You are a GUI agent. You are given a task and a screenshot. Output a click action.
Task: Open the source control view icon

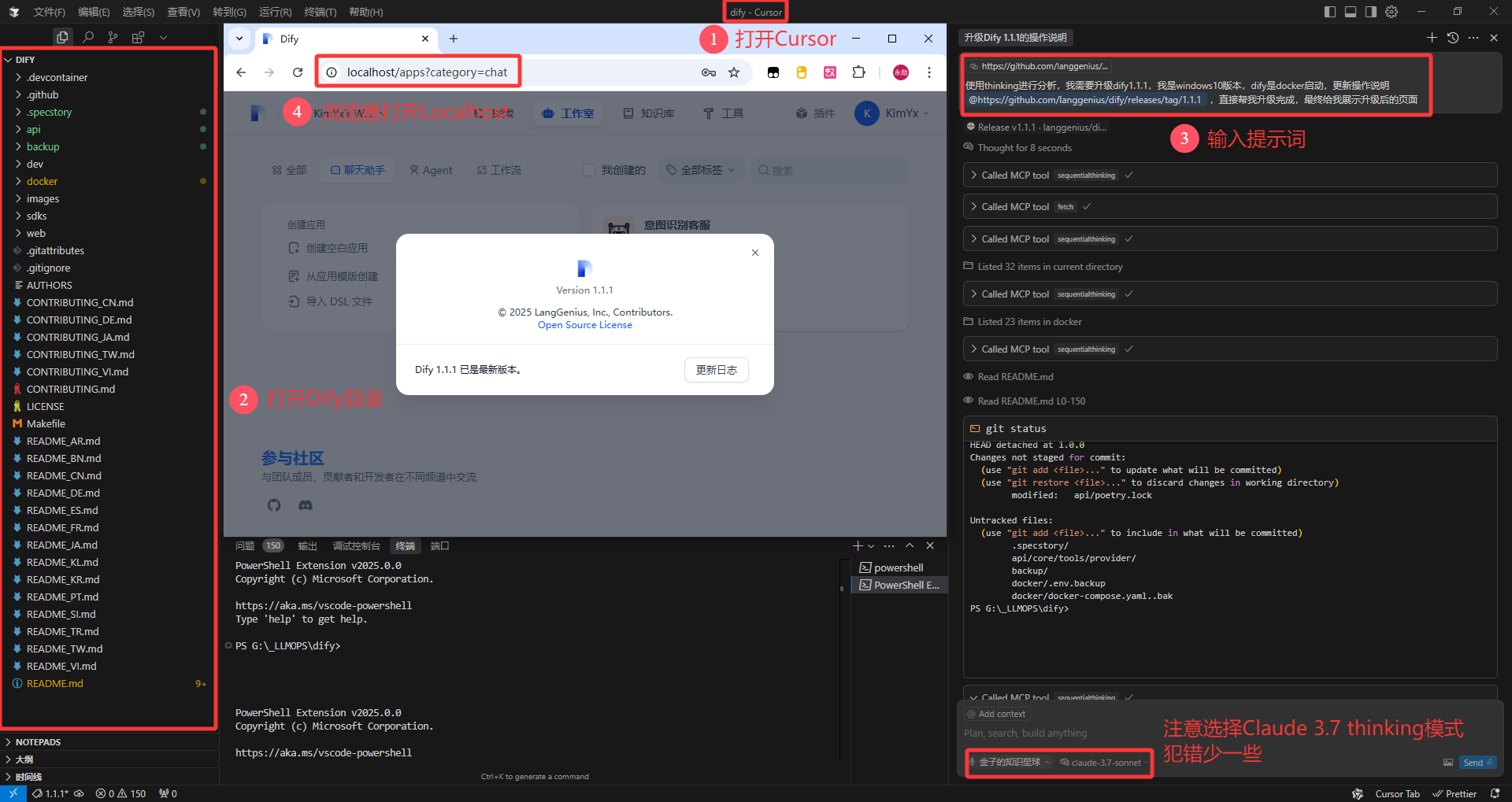tap(113, 37)
